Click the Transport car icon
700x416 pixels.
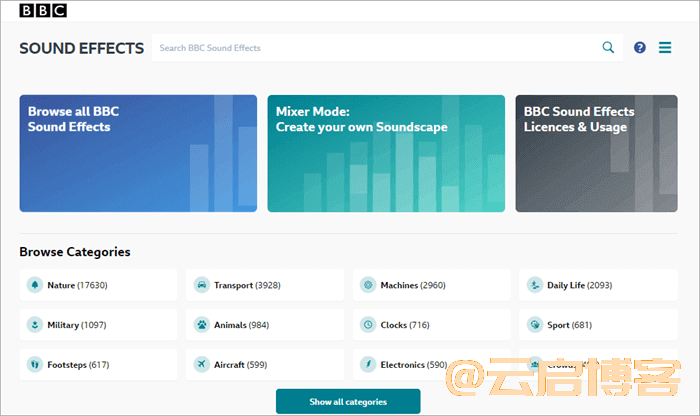[x=202, y=285]
